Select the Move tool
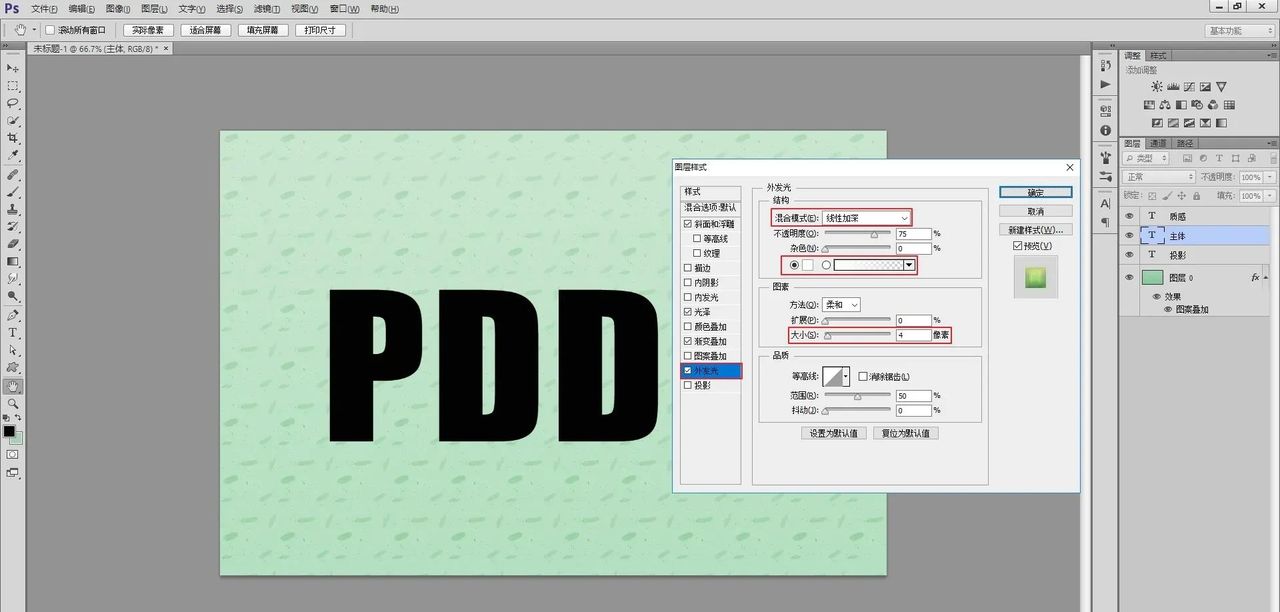The image size is (1280, 612). (13, 68)
